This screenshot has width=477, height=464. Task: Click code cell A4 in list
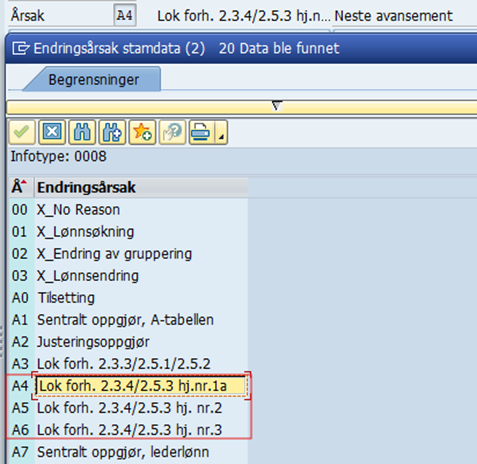click(x=20, y=386)
